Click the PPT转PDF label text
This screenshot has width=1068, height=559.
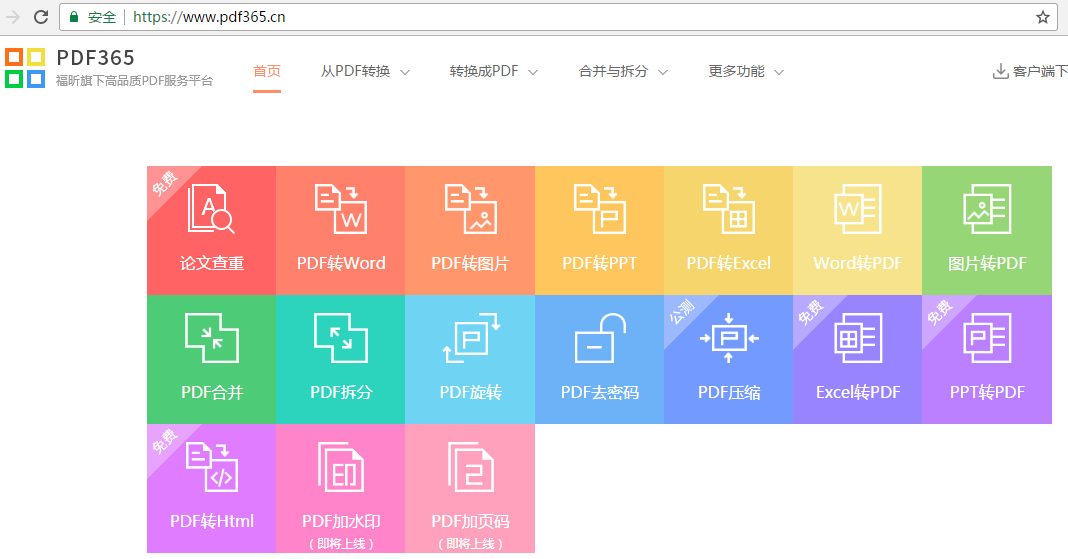(988, 392)
